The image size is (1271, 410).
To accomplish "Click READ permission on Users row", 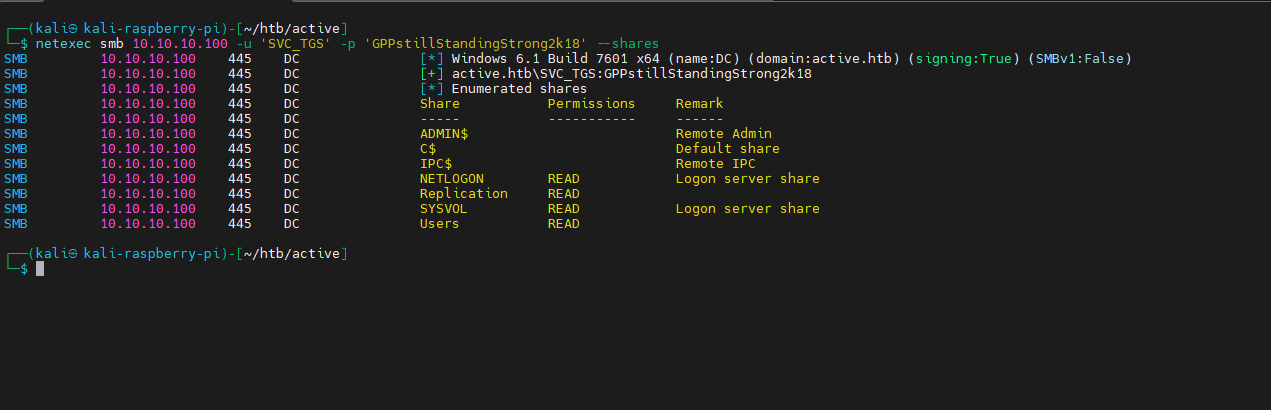I will 564,224.
